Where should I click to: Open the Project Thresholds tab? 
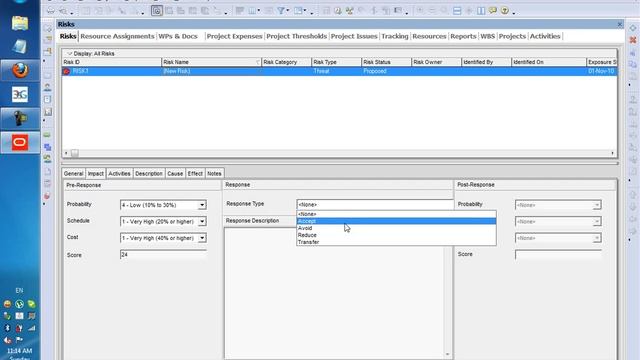coord(297,36)
